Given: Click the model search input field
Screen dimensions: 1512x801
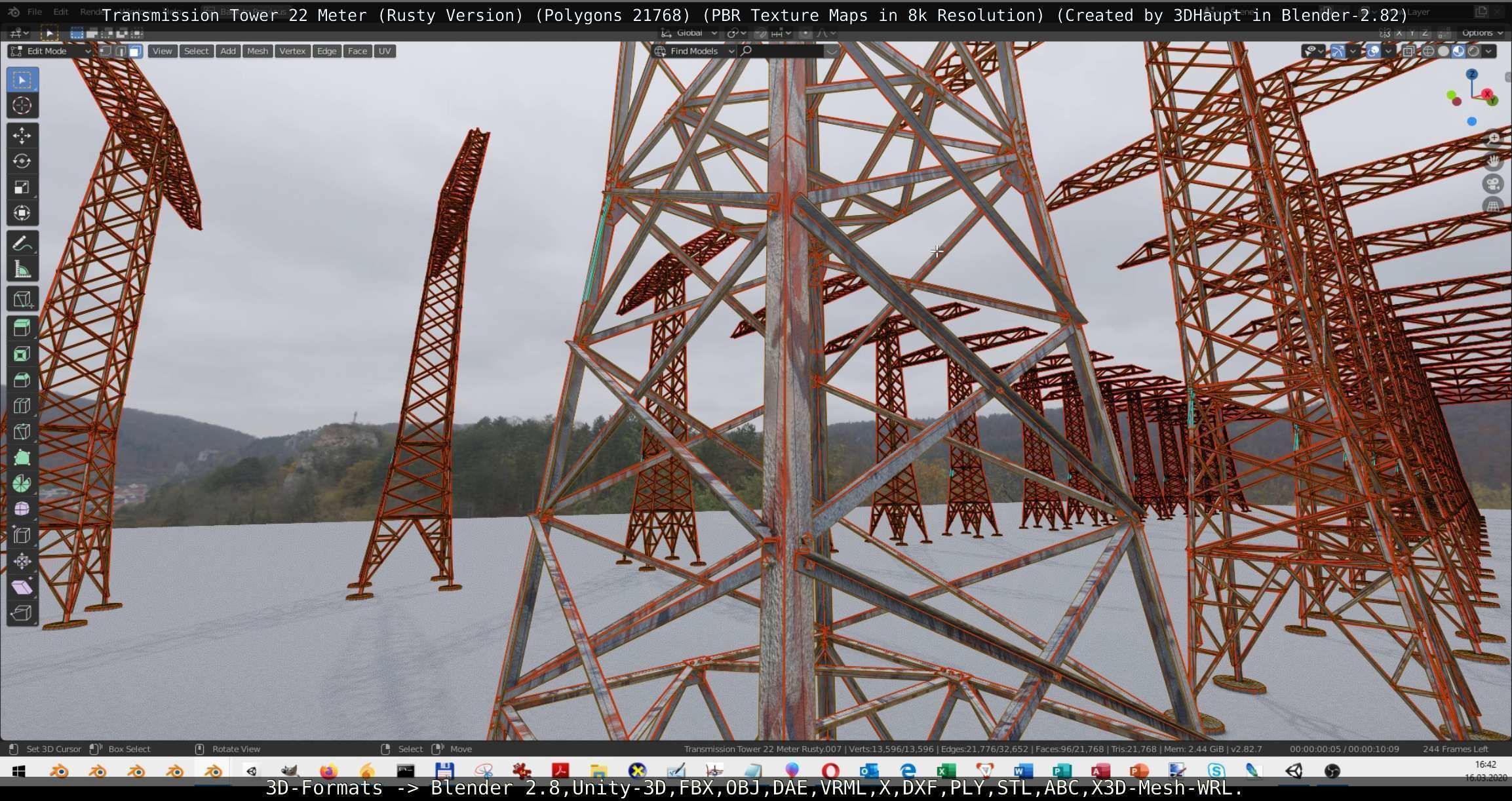Looking at the screenshot, I should (780, 51).
